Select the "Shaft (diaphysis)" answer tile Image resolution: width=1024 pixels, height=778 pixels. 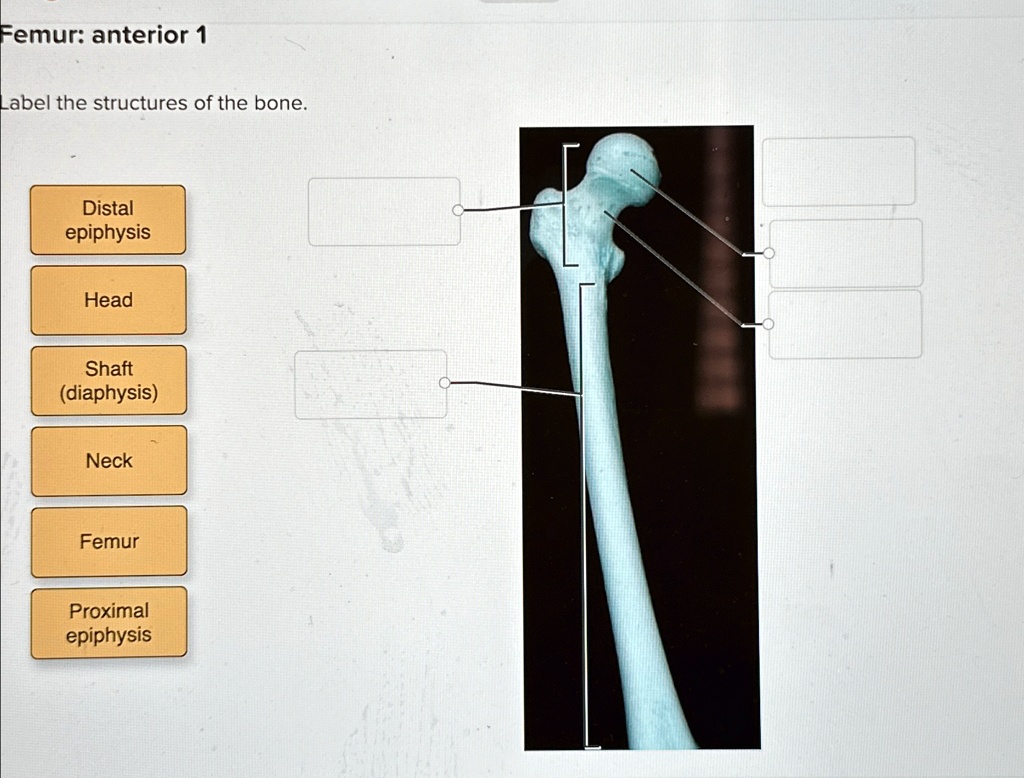click(x=108, y=381)
